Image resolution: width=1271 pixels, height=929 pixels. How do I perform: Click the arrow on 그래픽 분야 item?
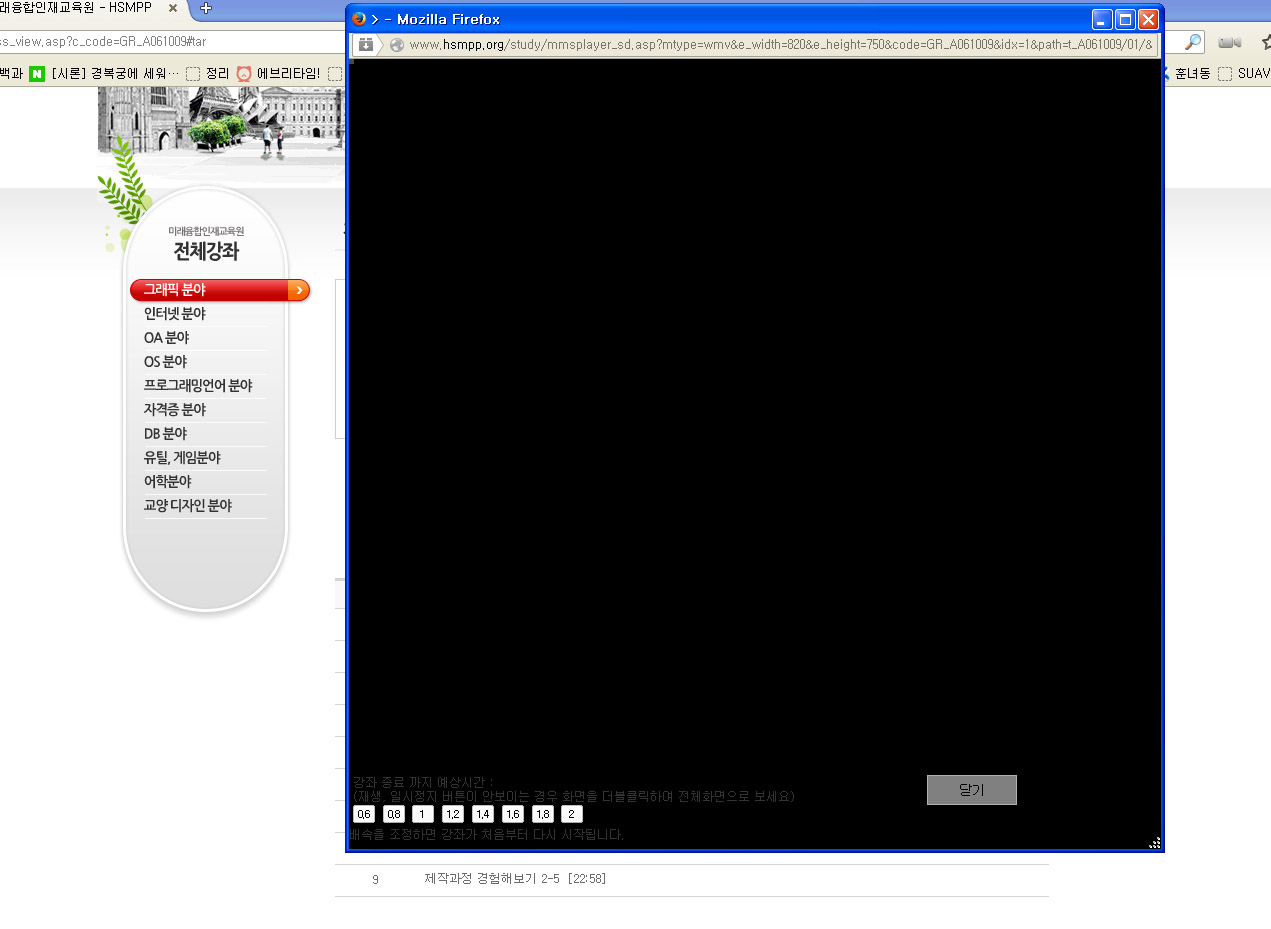[x=298, y=290]
